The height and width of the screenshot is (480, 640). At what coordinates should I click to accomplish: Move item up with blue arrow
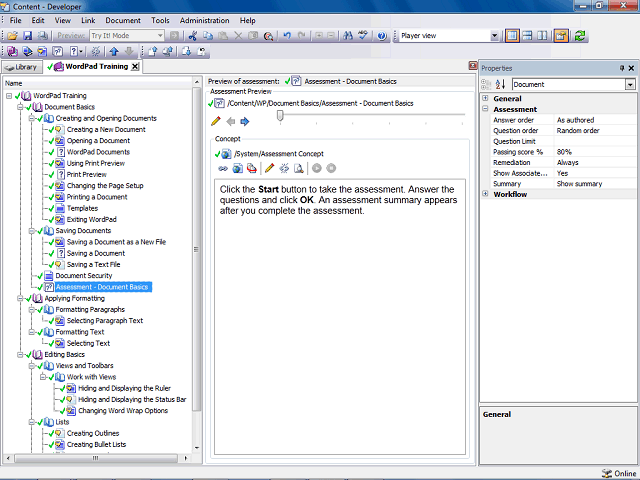pos(114,51)
